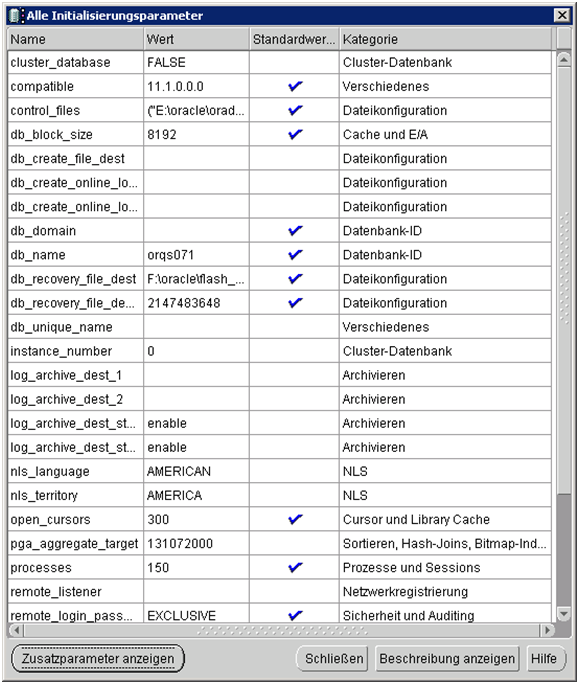Toggle the Standardwert checkmark for open_cursors
This screenshot has width=579, height=684.
coord(295,519)
